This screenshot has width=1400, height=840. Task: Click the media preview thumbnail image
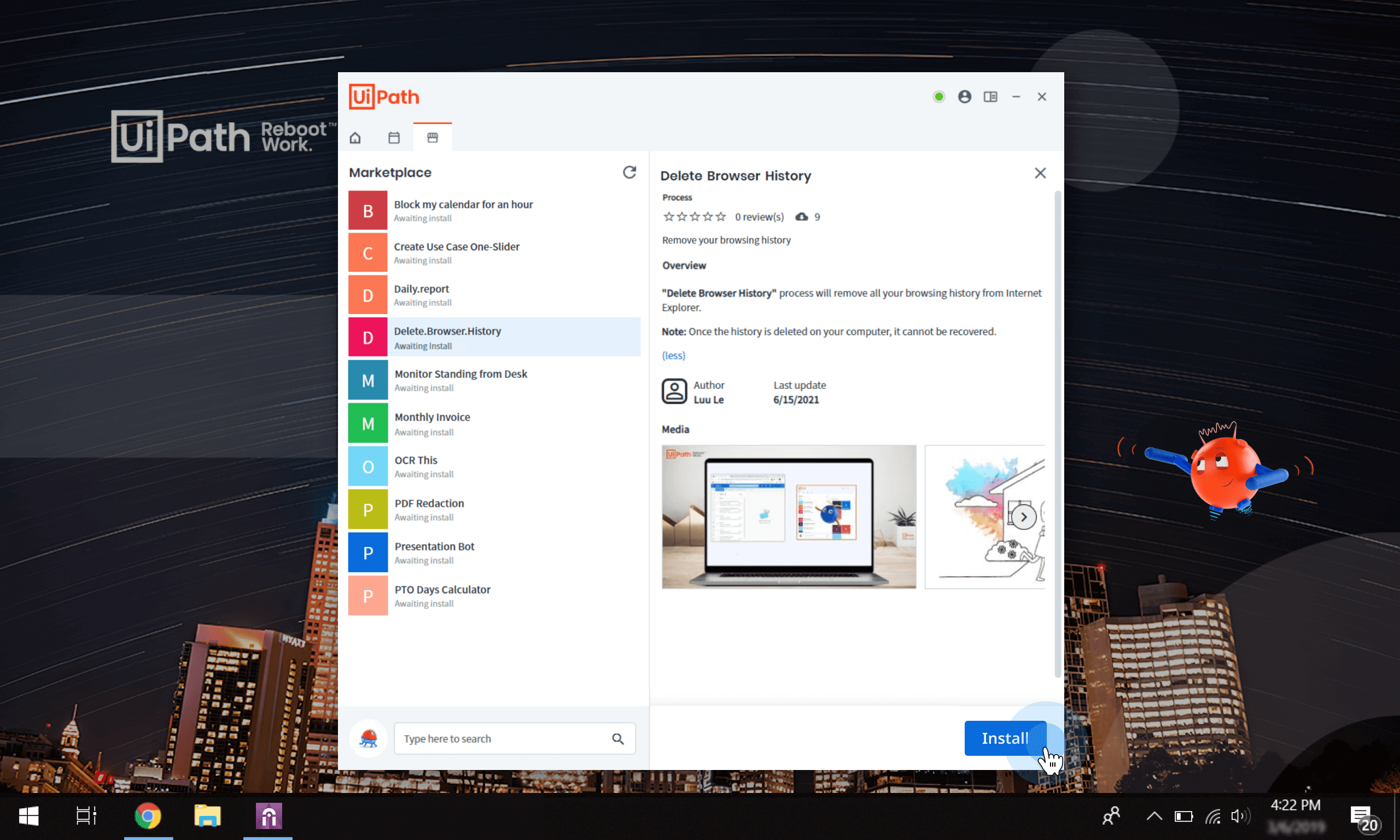tap(789, 516)
